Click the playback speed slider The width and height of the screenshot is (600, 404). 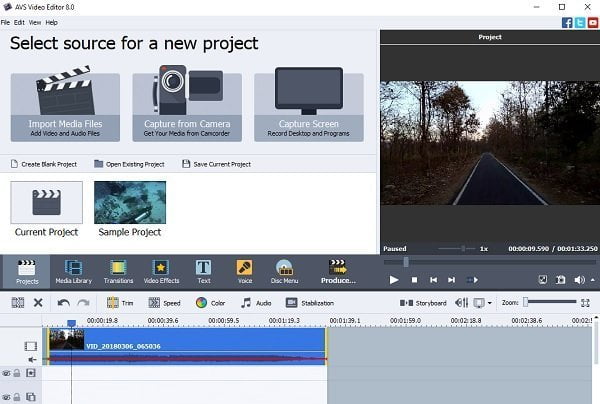click(457, 249)
